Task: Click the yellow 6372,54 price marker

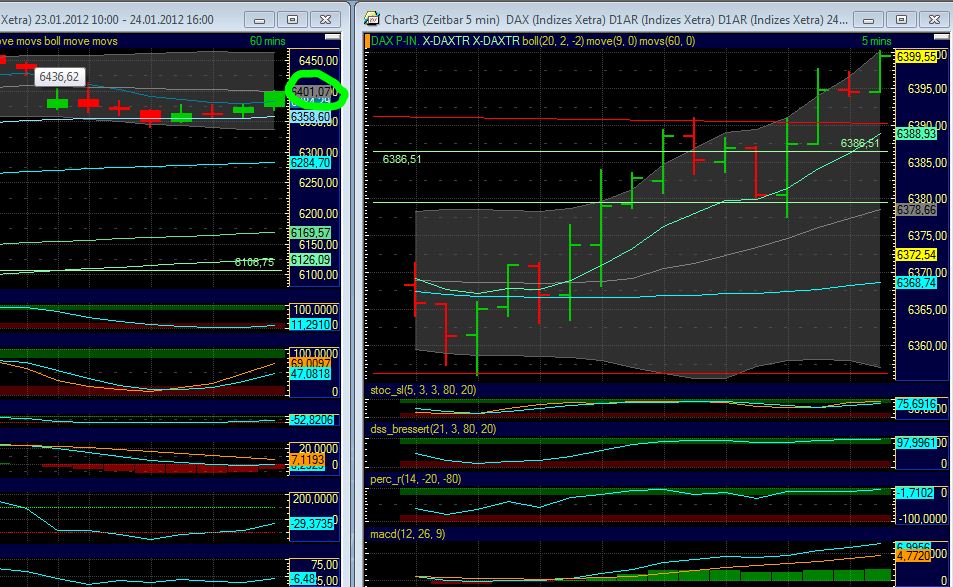Action: click(916, 254)
